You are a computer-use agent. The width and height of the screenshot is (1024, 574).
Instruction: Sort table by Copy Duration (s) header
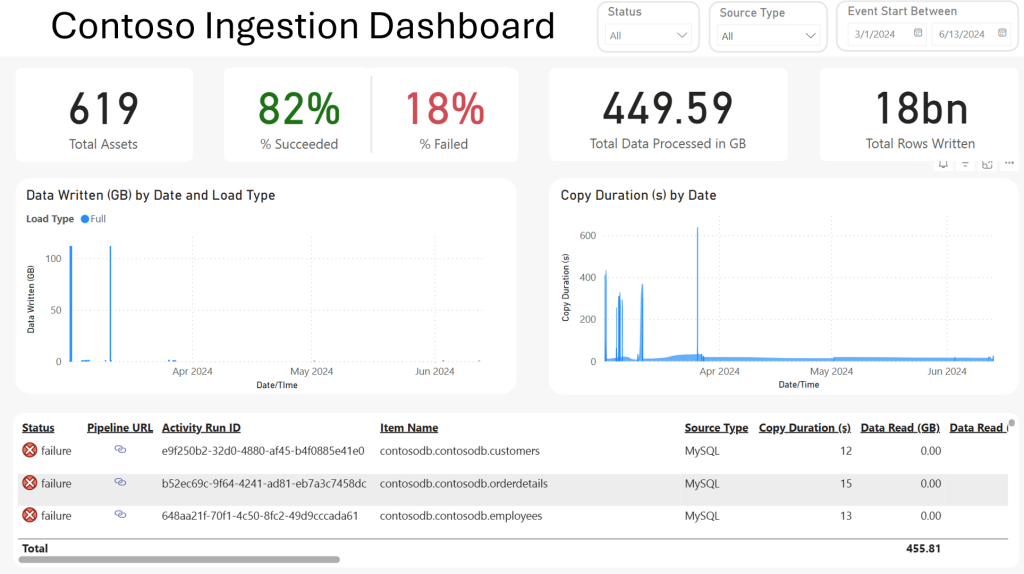point(805,428)
